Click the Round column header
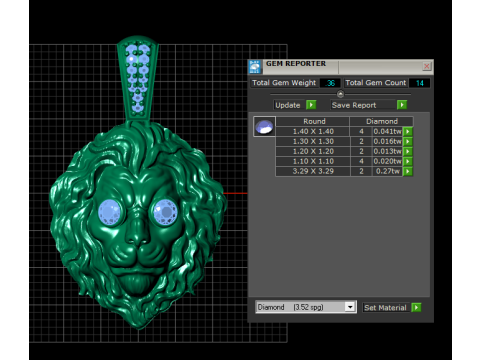Screen dimensions: 480x360 (x=314, y=121)
